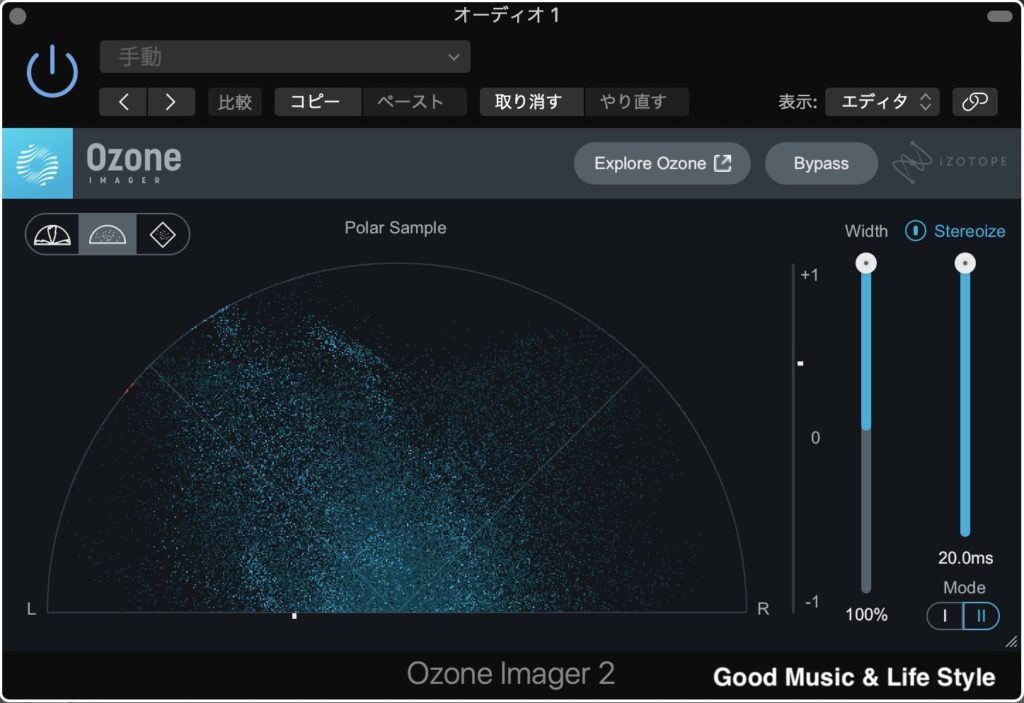
Task: Click the Width slider handle
Action: [x=866, y=263]
